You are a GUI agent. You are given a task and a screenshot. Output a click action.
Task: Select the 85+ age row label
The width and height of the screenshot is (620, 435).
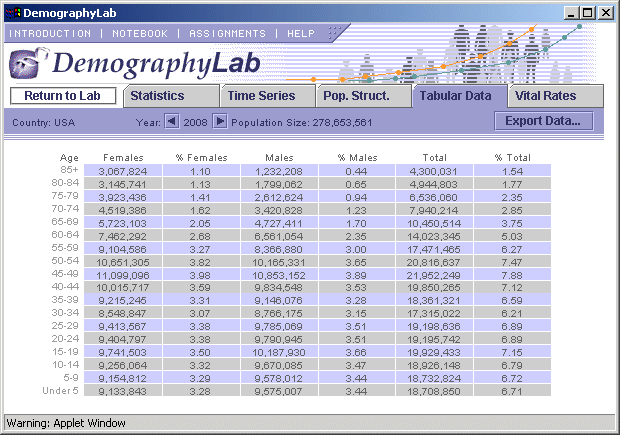pyautogui.click(x=69, y=170)
